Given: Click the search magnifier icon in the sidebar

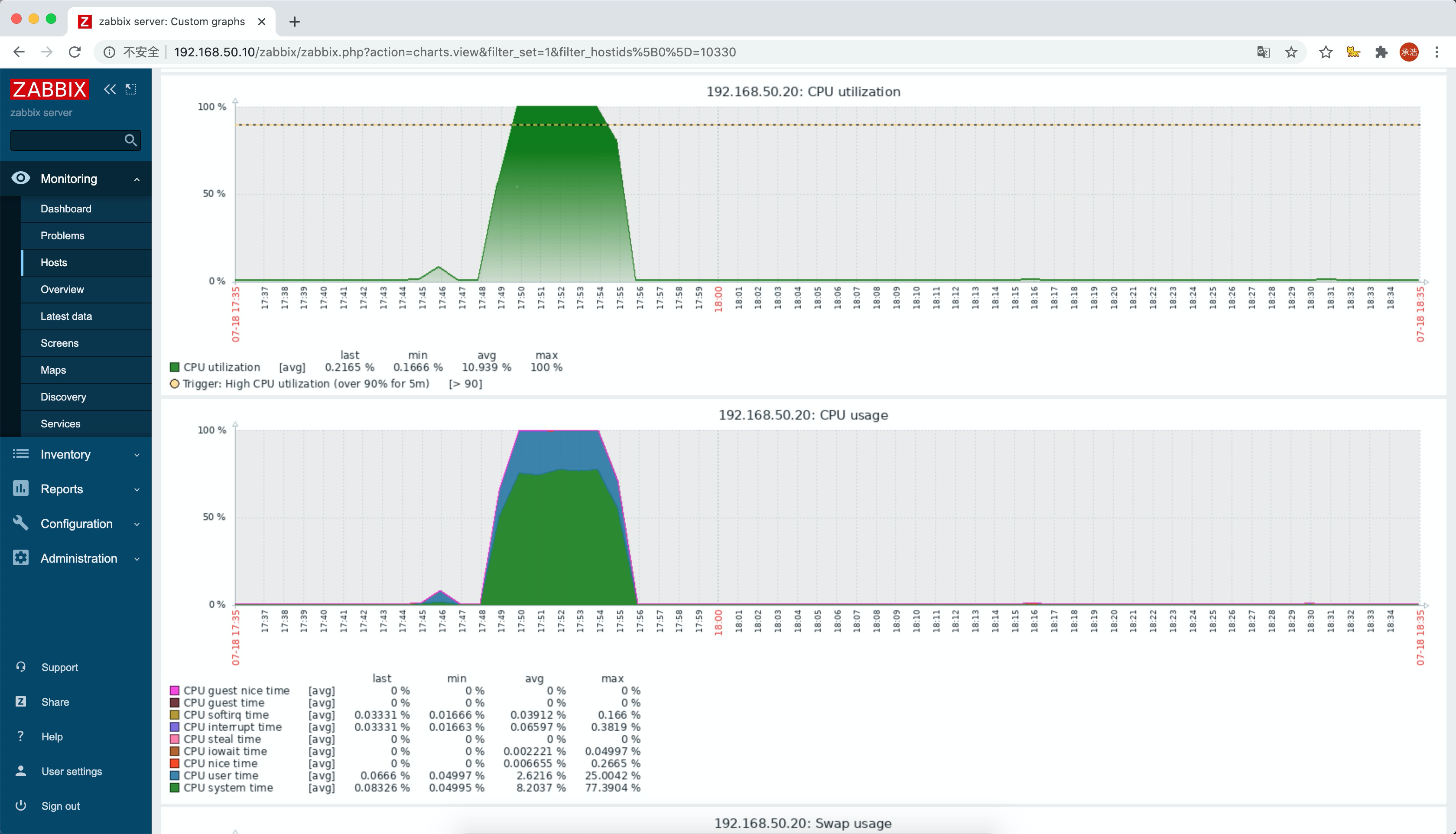Looking at the screenshot, I should point(130,140).
